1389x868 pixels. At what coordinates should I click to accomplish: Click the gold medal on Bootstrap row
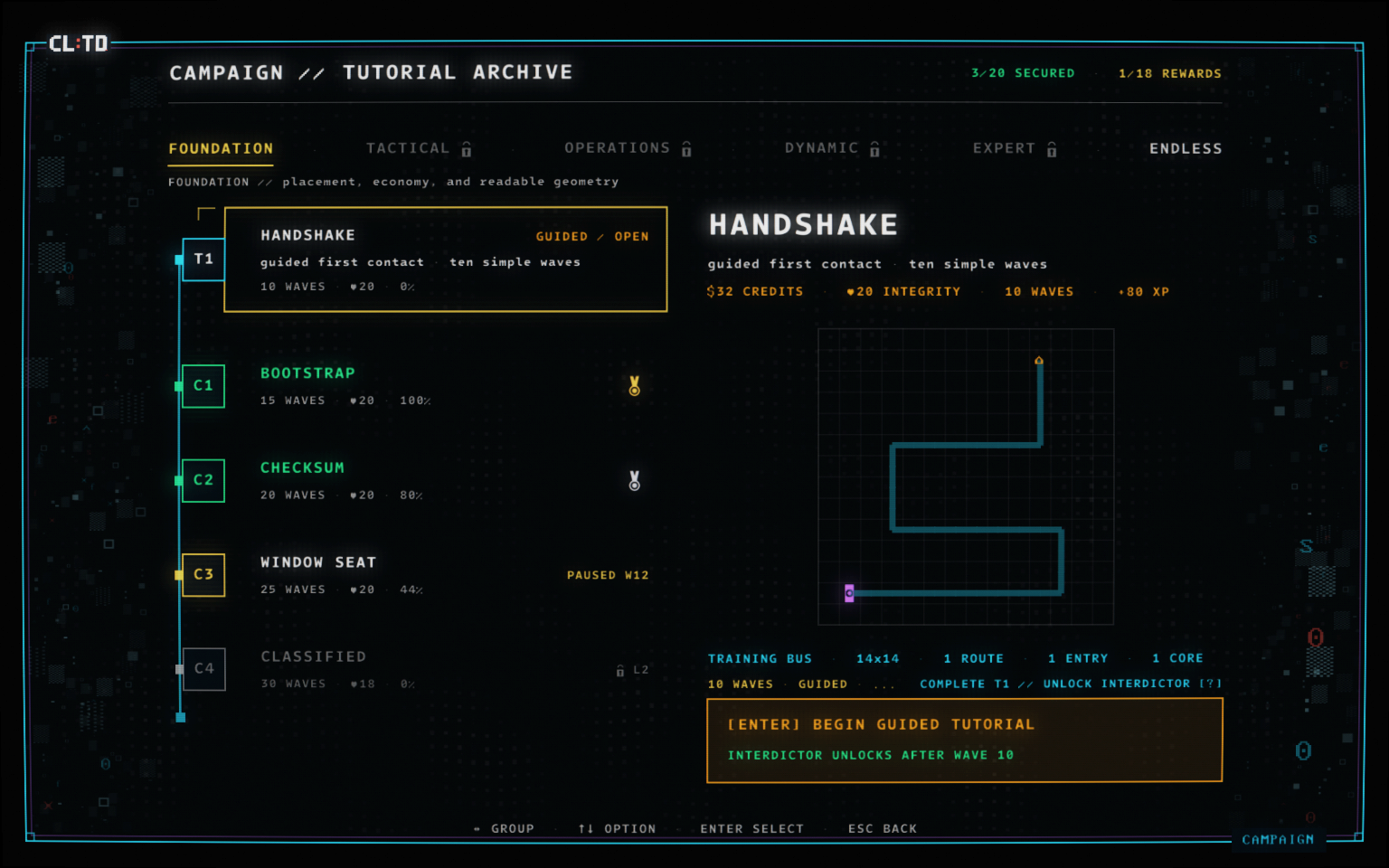(635, 386)
